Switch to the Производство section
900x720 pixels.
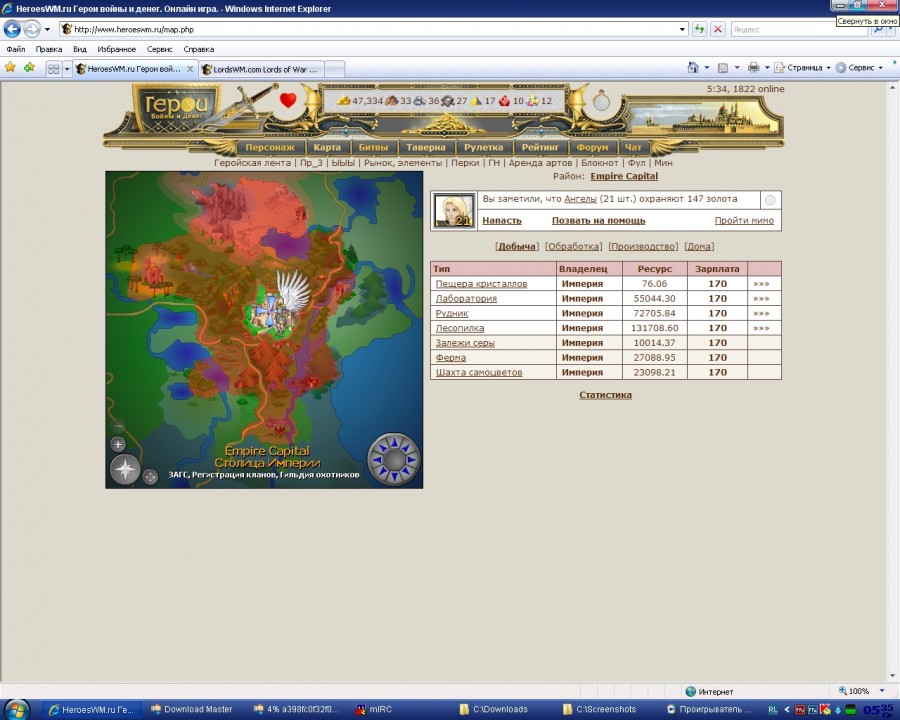point(643,246)
